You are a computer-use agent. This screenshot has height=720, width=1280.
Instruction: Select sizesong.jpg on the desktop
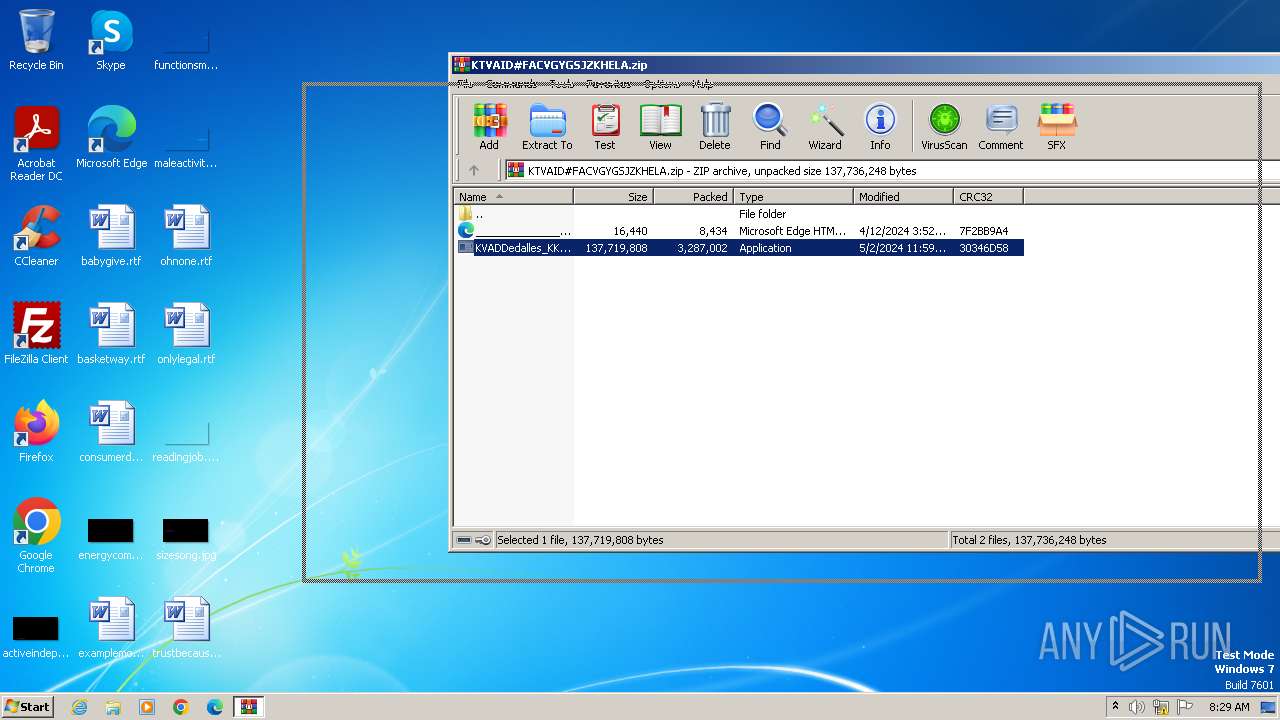coord(186,538)
